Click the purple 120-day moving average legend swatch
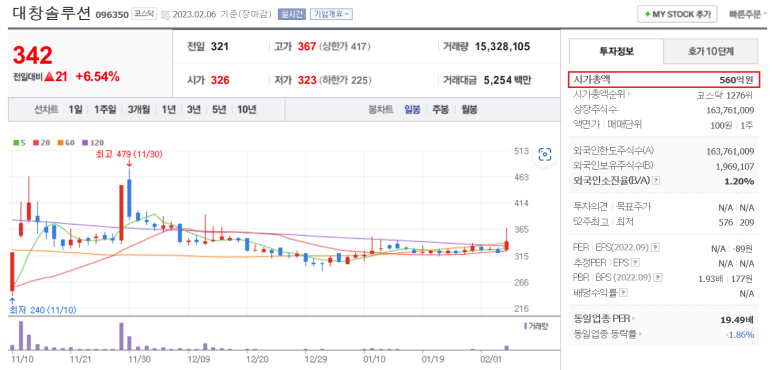The image size is (773, 370). (84, 143)
